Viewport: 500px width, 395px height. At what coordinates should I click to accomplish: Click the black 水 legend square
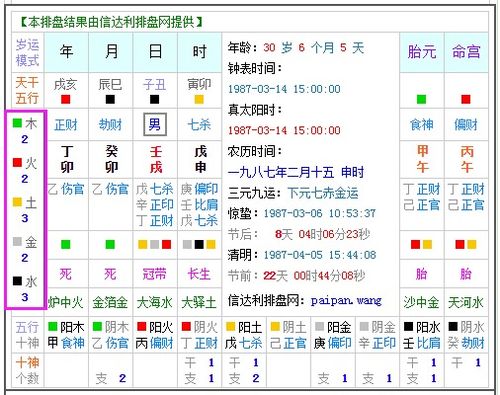coord(17,281)
